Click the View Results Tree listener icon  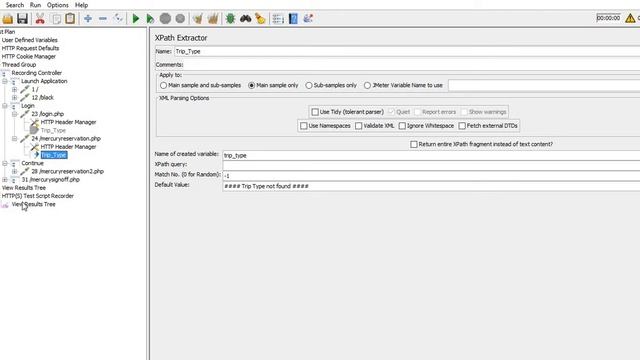pyautogui.click(x=5, y=204)
